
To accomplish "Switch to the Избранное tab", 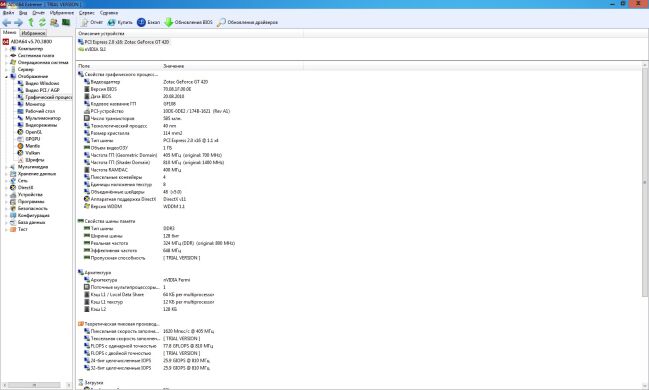I will click(33, 33).
